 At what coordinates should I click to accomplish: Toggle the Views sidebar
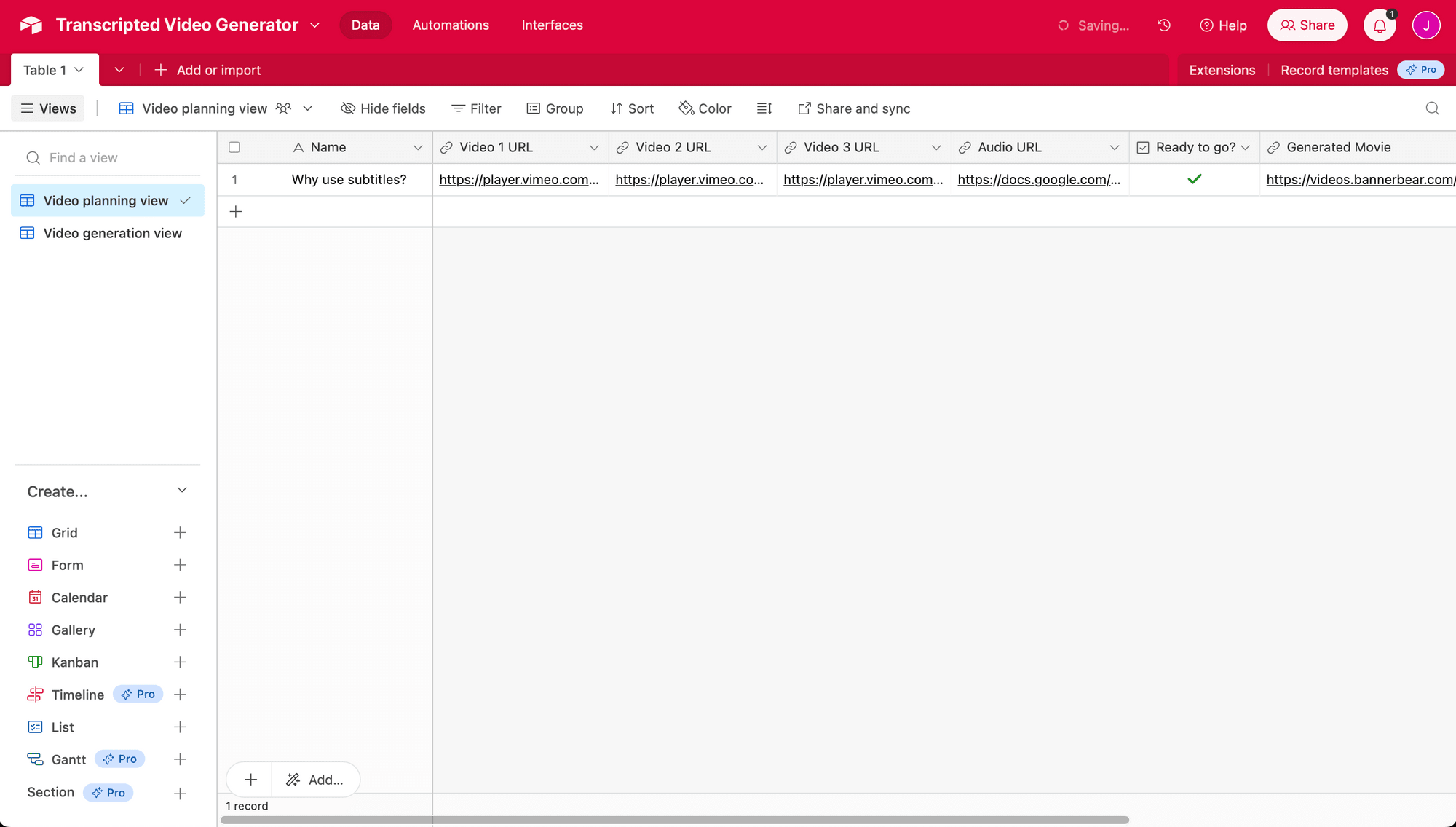point(47,108)
